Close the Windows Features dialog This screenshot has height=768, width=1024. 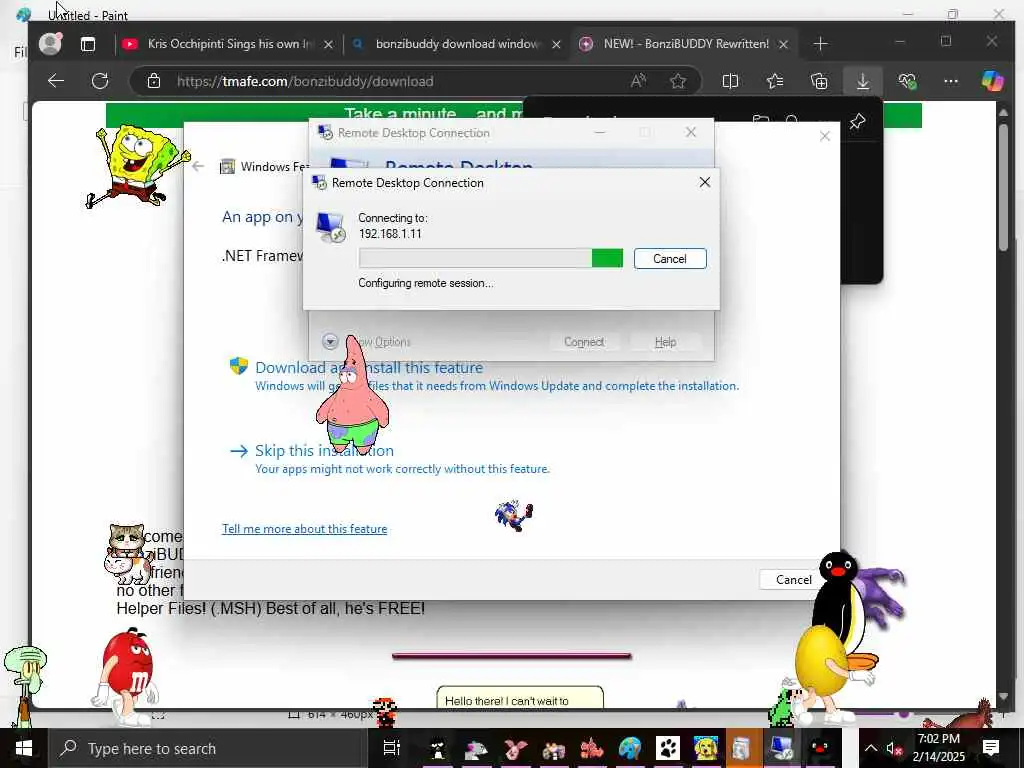click(x=825, y=136)
